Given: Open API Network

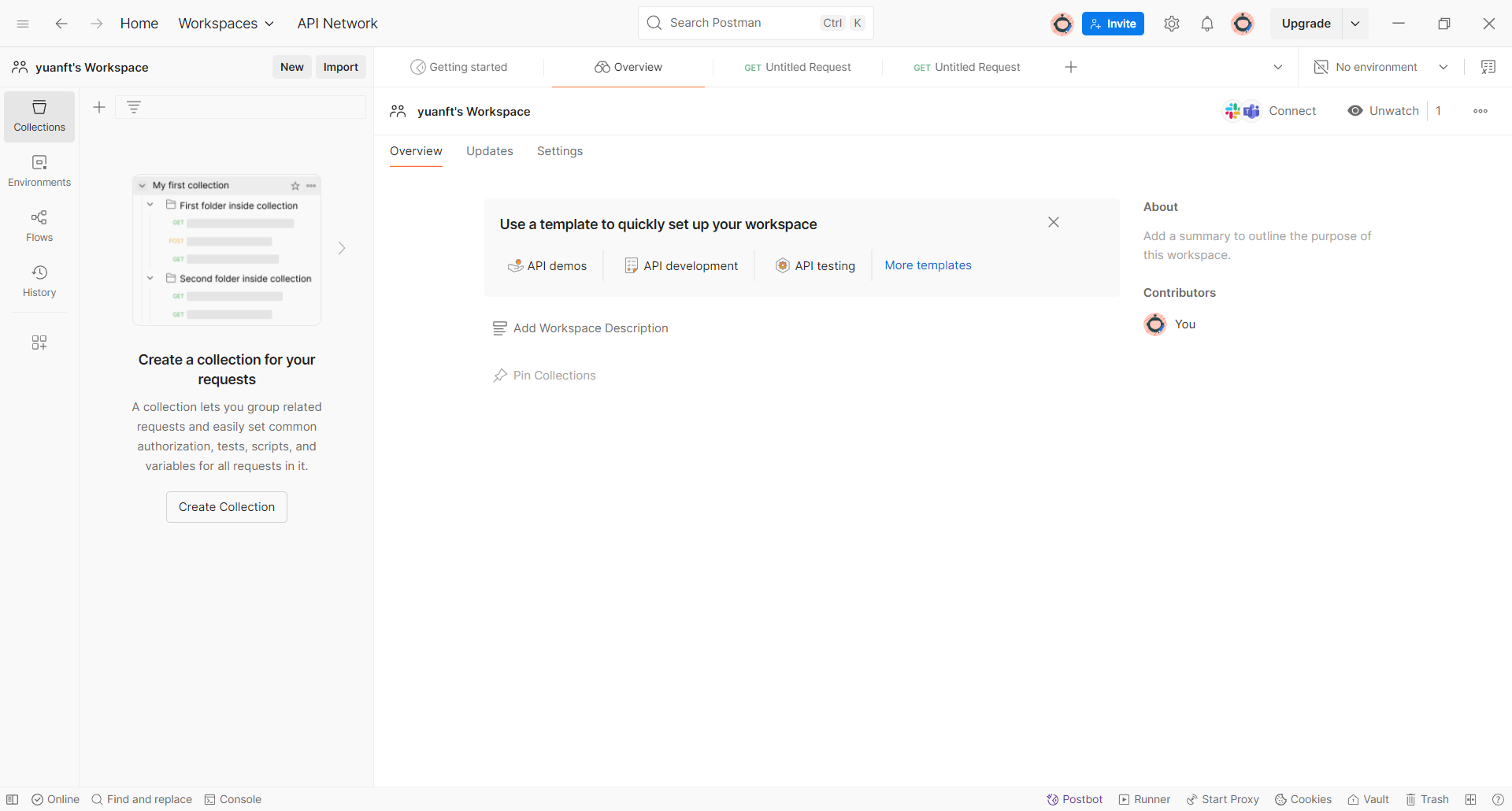Looking at the screenshot, I should [x=337, y=24].
